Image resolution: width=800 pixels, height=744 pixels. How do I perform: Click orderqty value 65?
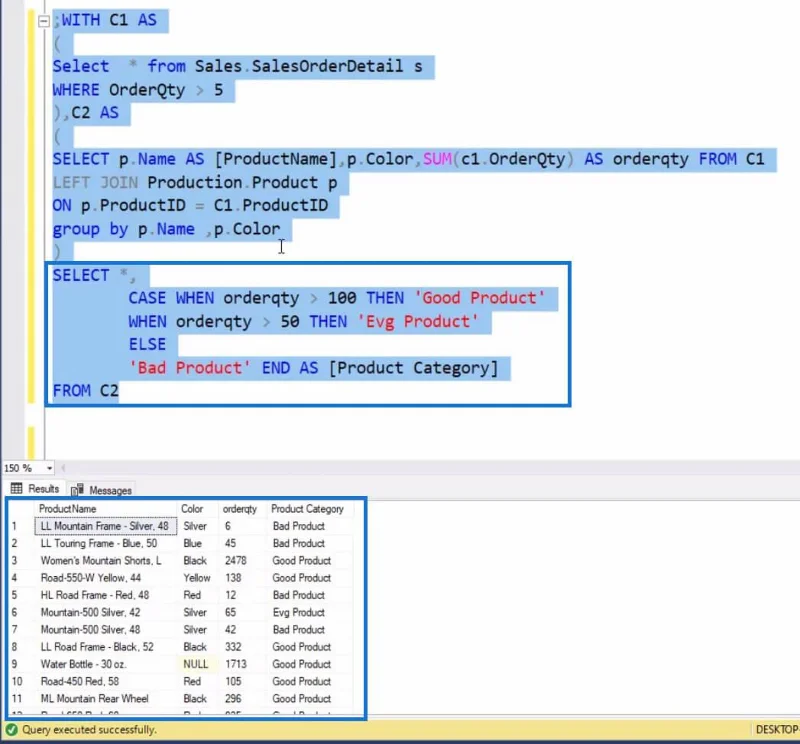[243, 612]
